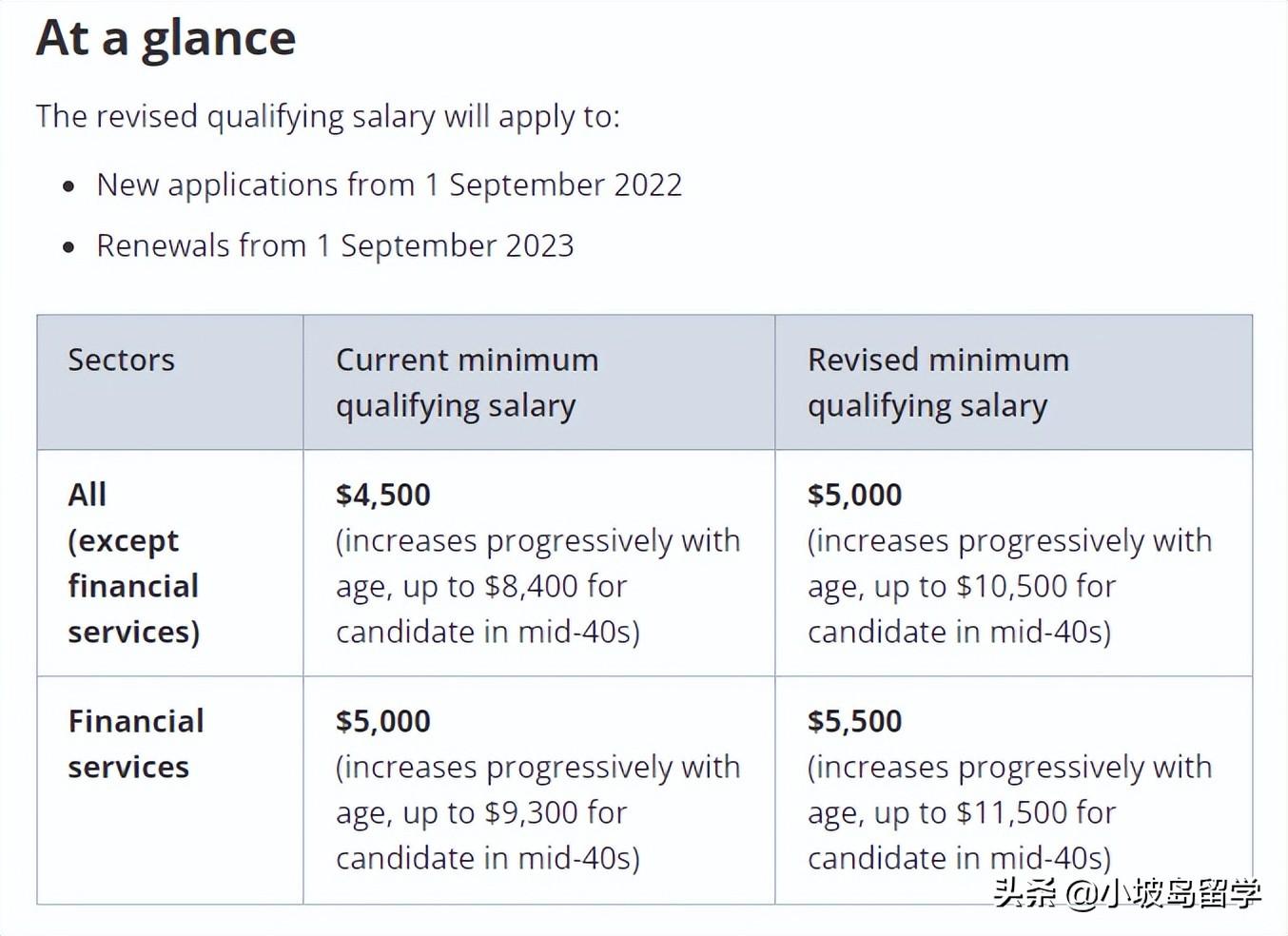This screenshot has height=936, width=1288.
Task: Select the "All (except financial services)" row label
Action: tap(133, 563)
